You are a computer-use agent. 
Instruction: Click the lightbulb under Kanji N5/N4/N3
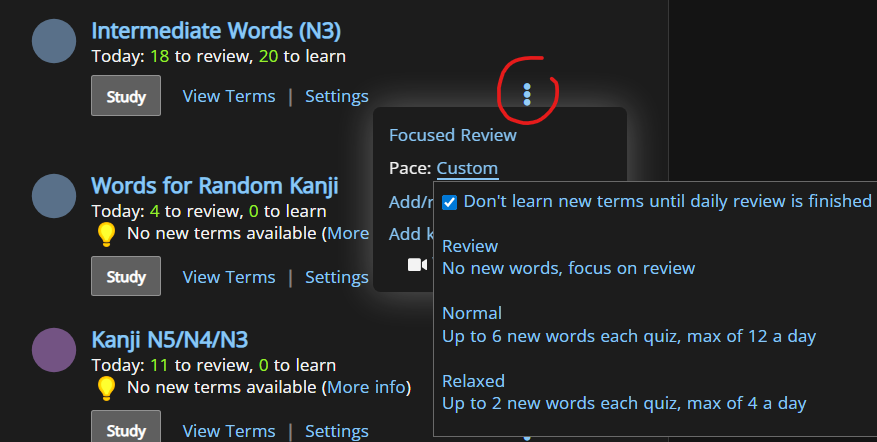pyautogui.click(x=106, y=387)
